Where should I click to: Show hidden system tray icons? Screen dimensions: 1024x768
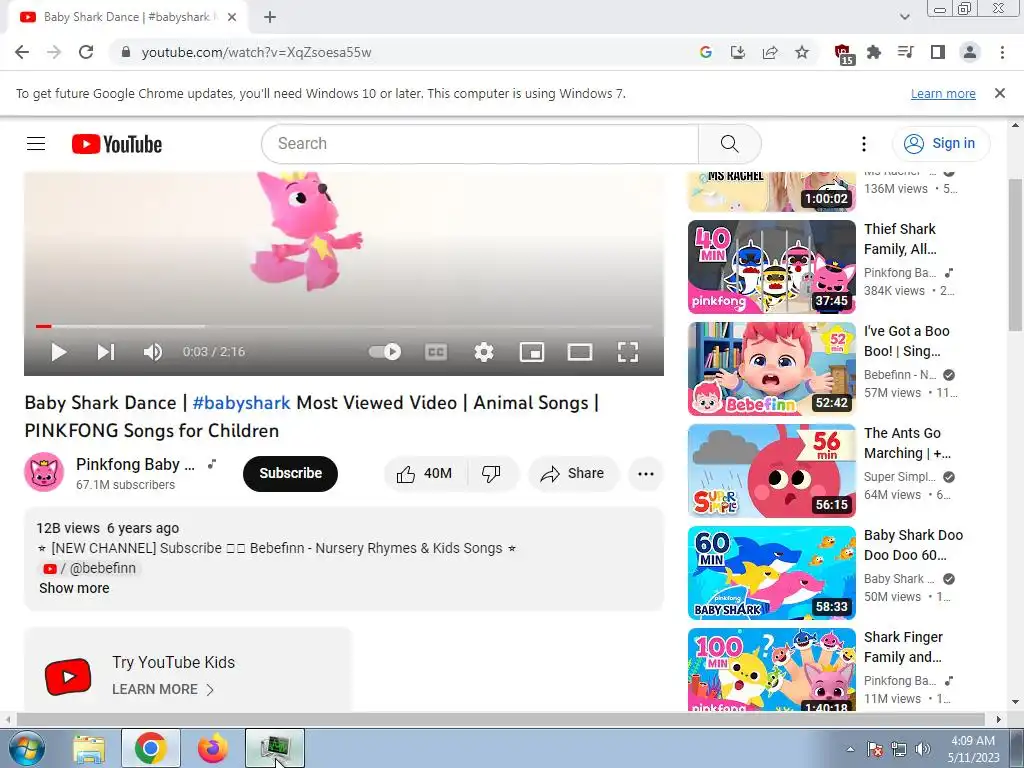coord(850,749)
